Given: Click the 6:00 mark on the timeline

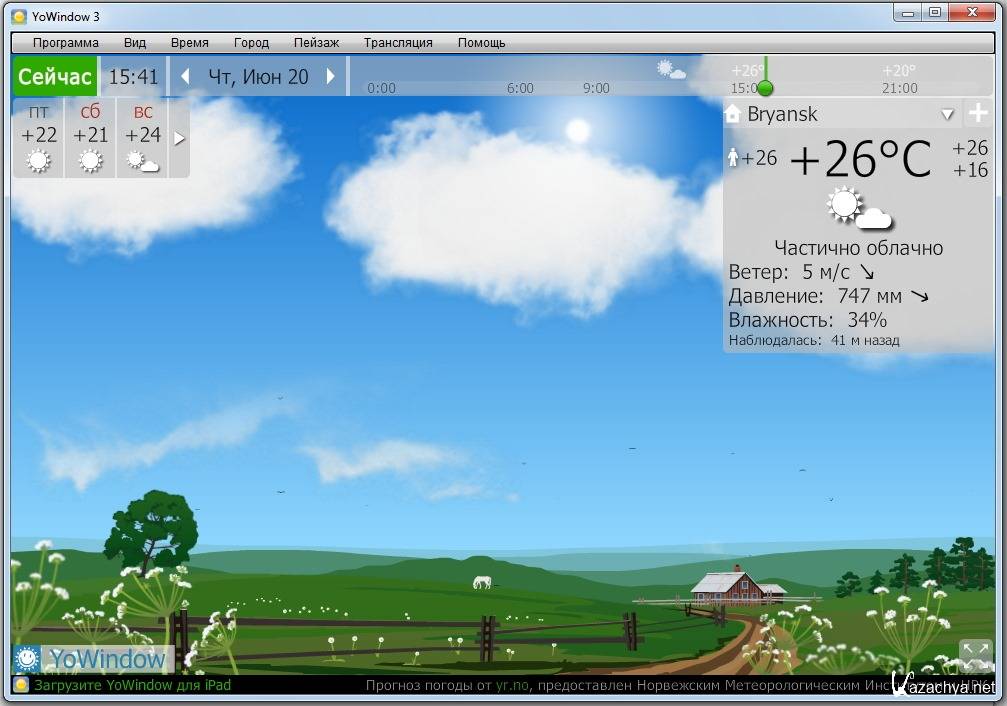Looking at the screenshot, I should [x=520, y=88].
